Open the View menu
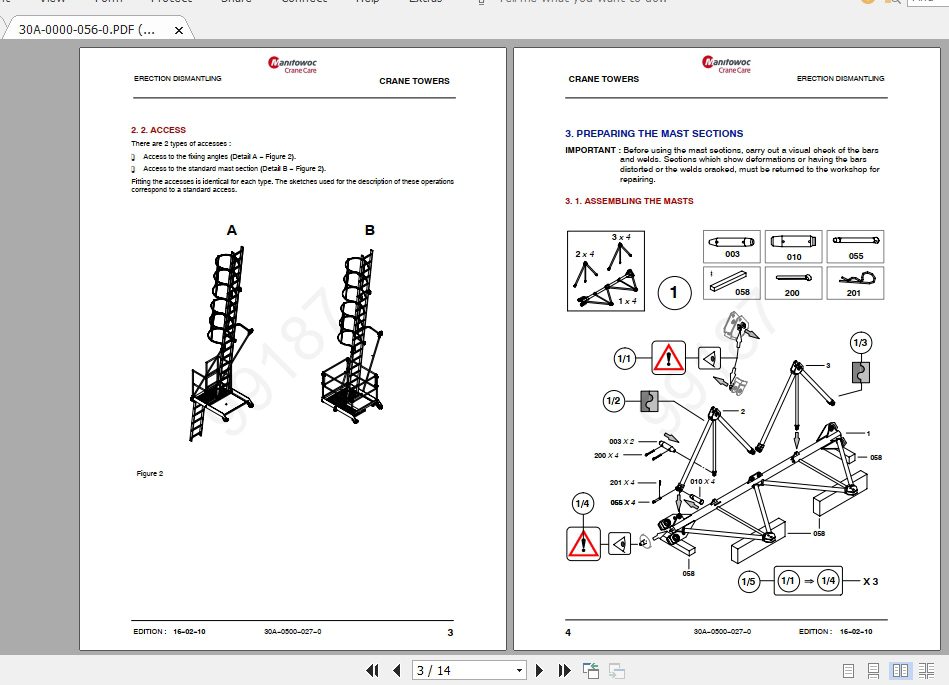Viewport: 949px width, 685px height. coord(51,3)
